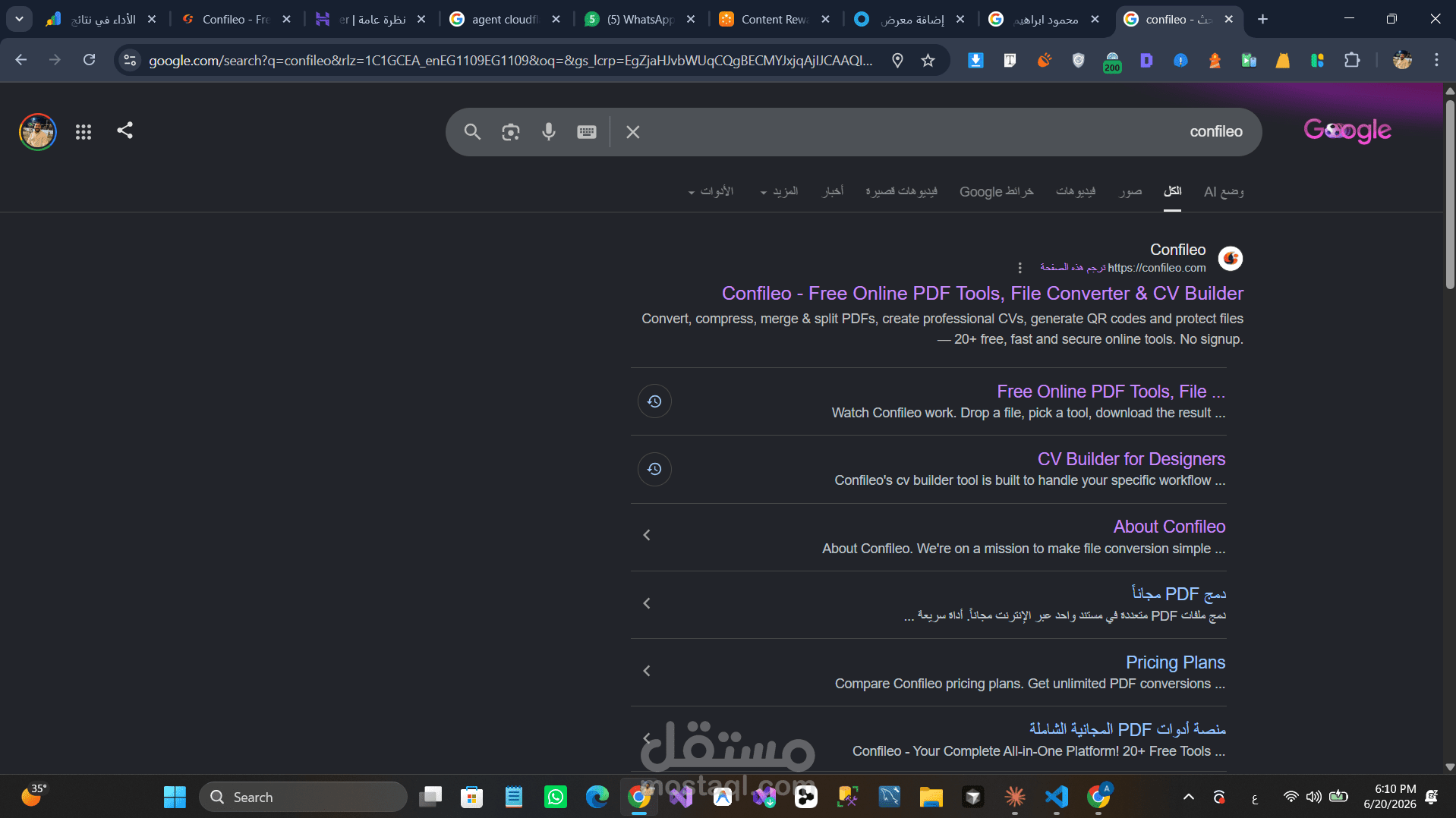The image size is (1456, 818).
Task: Open the Google apps grid
Action: [x=84, y=132]
